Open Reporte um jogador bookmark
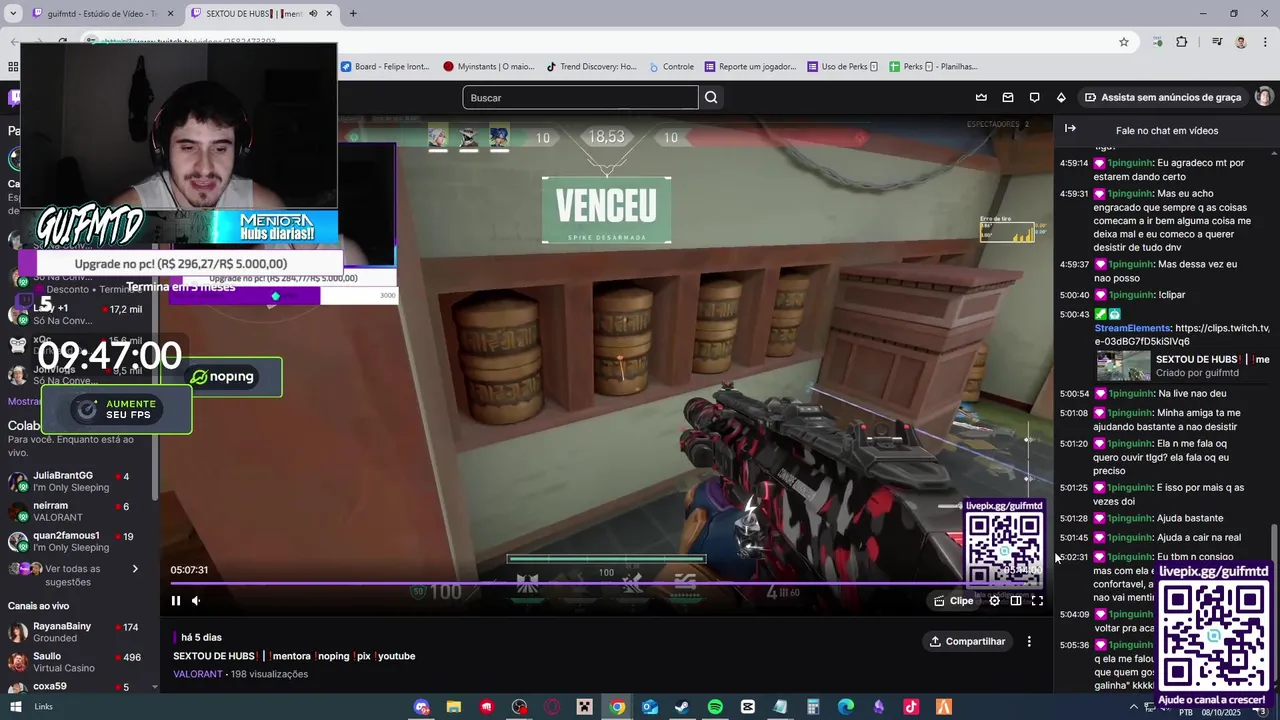Viewport: 1280px width, 720px height. [x=751, y=67]
